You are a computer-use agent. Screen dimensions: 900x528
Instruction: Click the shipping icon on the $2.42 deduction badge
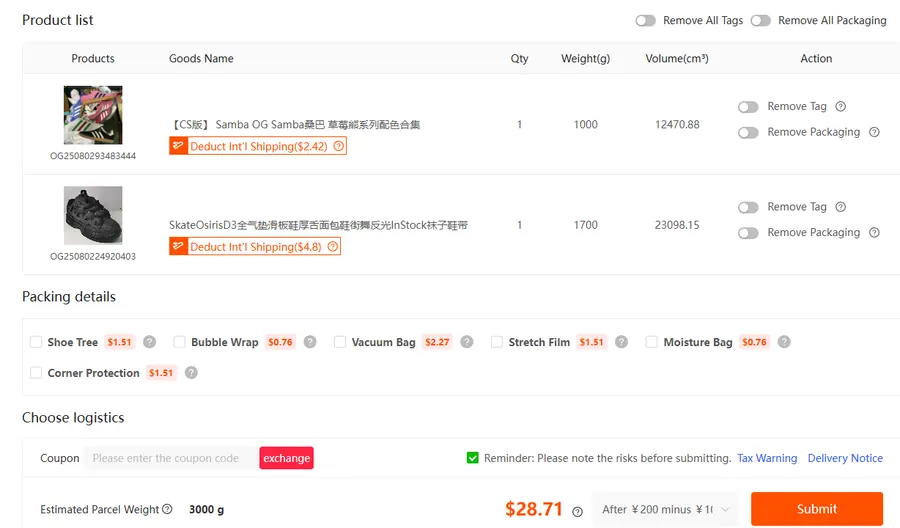tap(178, 146)
